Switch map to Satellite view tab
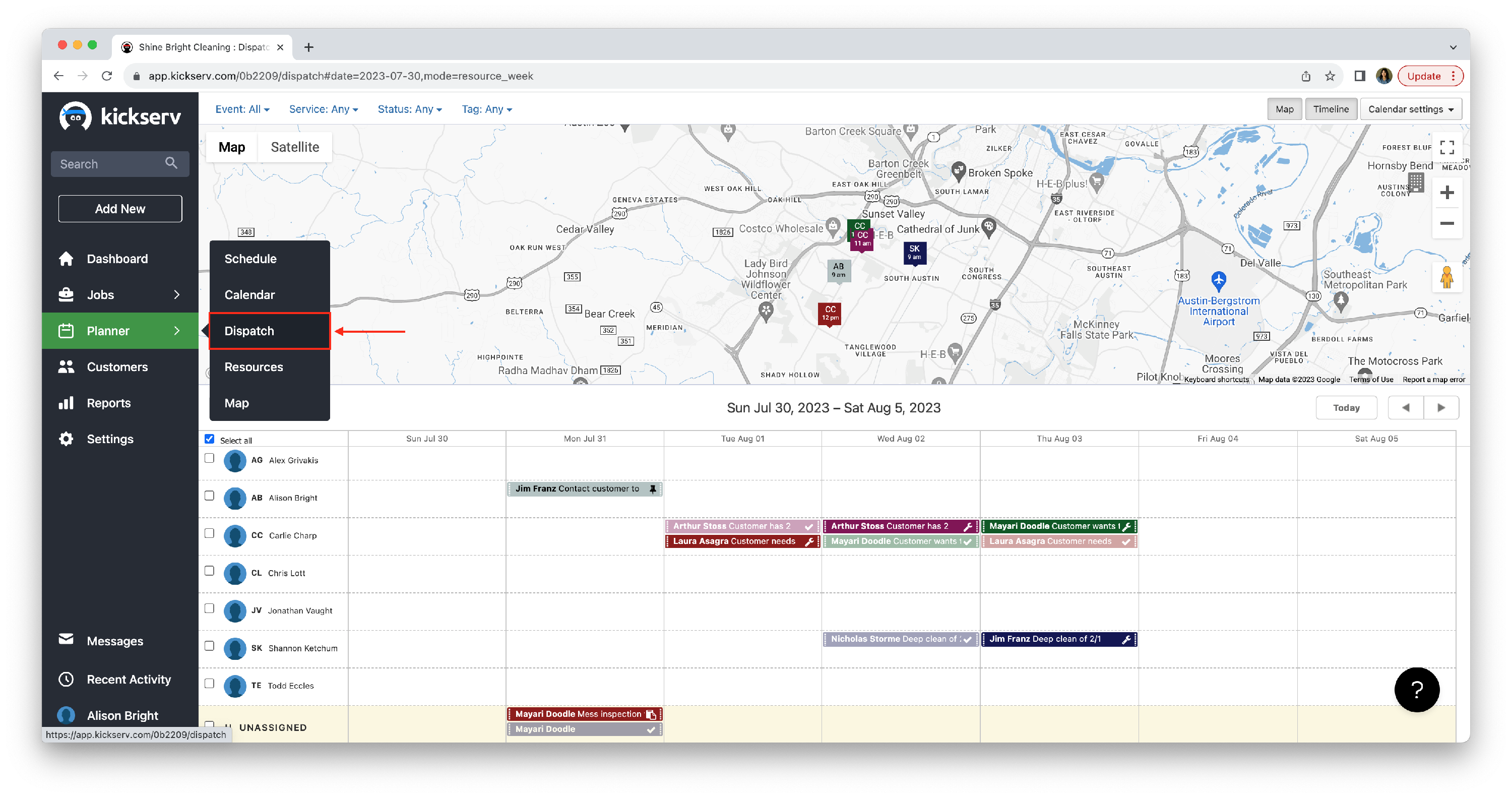This screenshot has width=1512, height=798. [x=295, y=147]
